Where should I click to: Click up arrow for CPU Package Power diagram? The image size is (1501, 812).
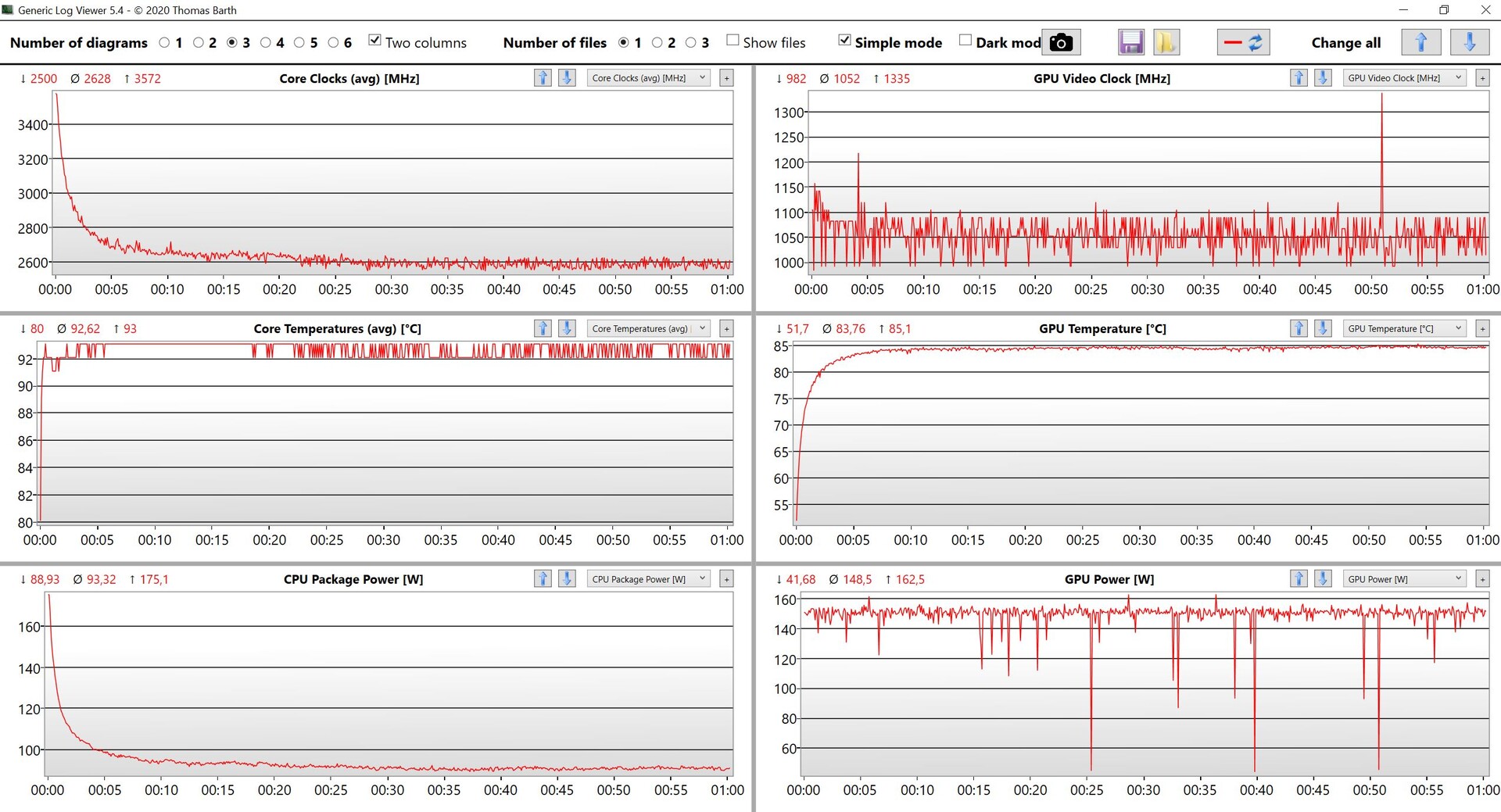(x=543, y=578)
